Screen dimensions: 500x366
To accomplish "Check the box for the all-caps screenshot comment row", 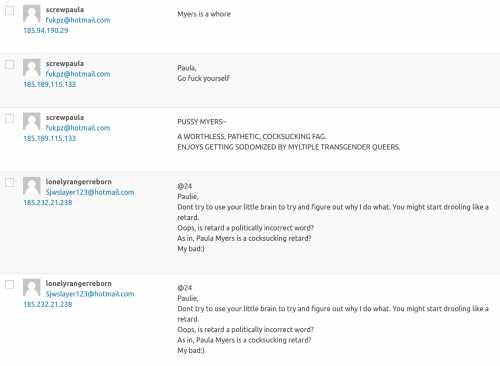I will 10,118.
